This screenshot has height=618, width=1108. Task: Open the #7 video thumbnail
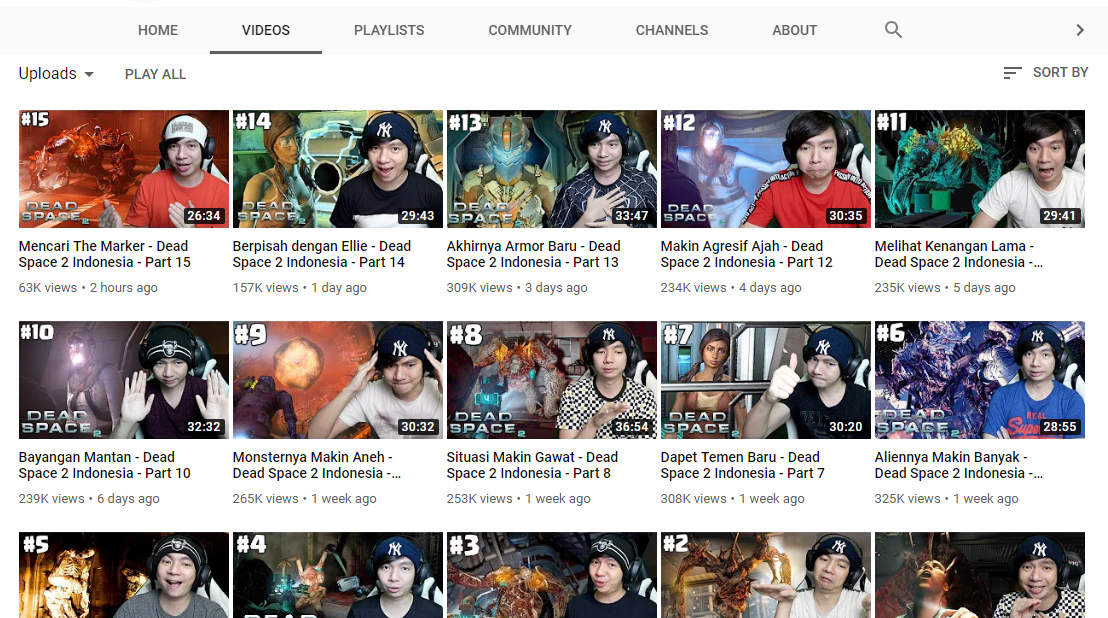coord(766,380)
